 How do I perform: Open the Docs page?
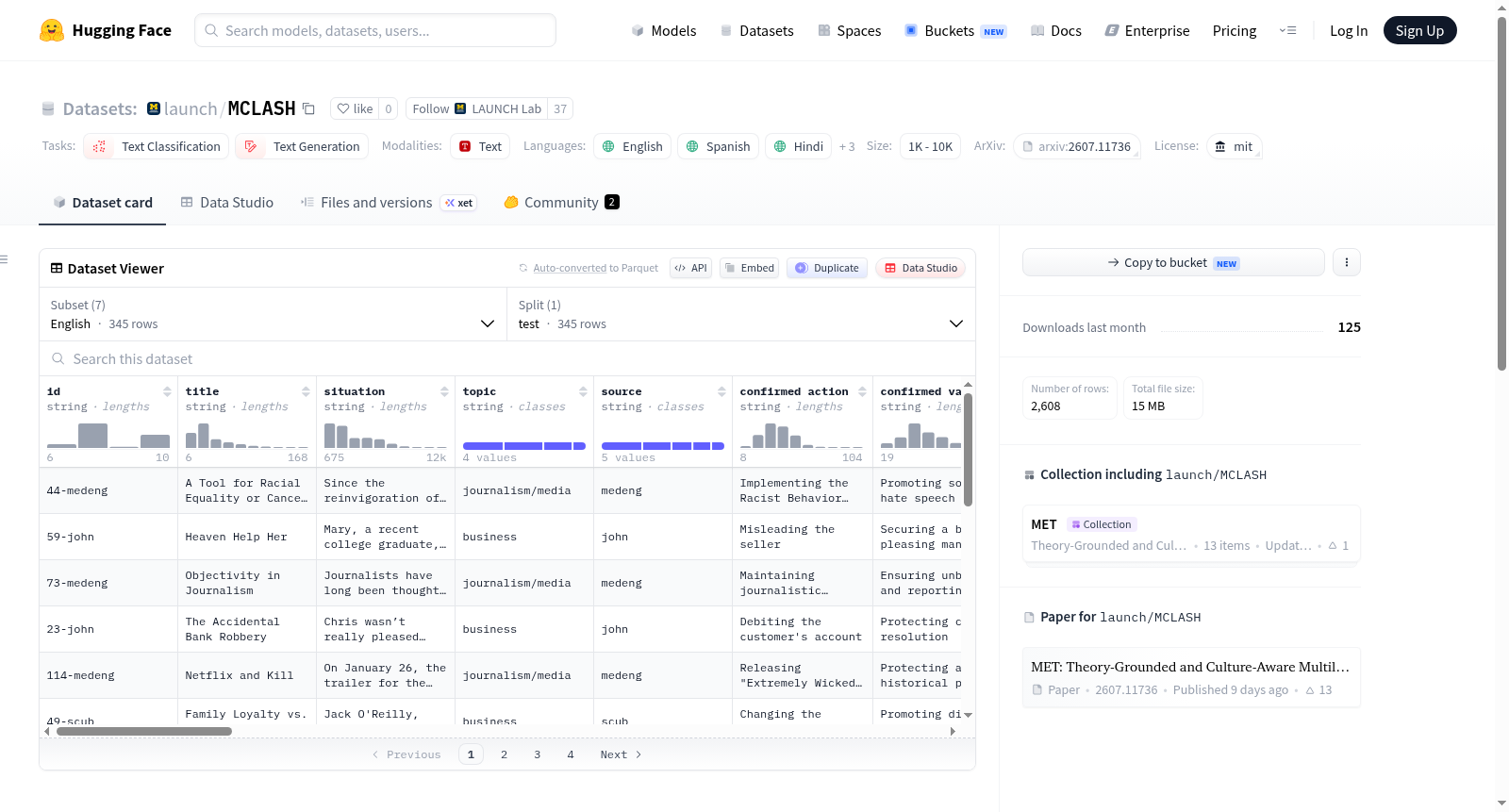pos(1055,30)
